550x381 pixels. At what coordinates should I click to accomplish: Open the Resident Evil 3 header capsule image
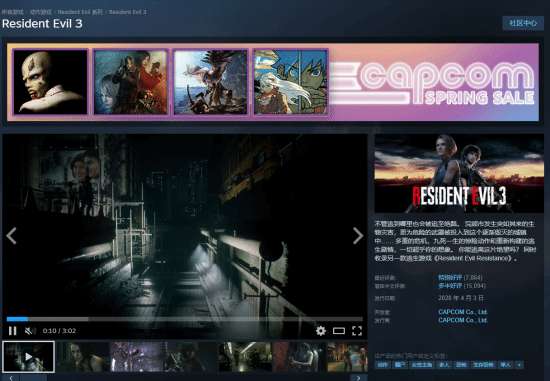[459, 173]
